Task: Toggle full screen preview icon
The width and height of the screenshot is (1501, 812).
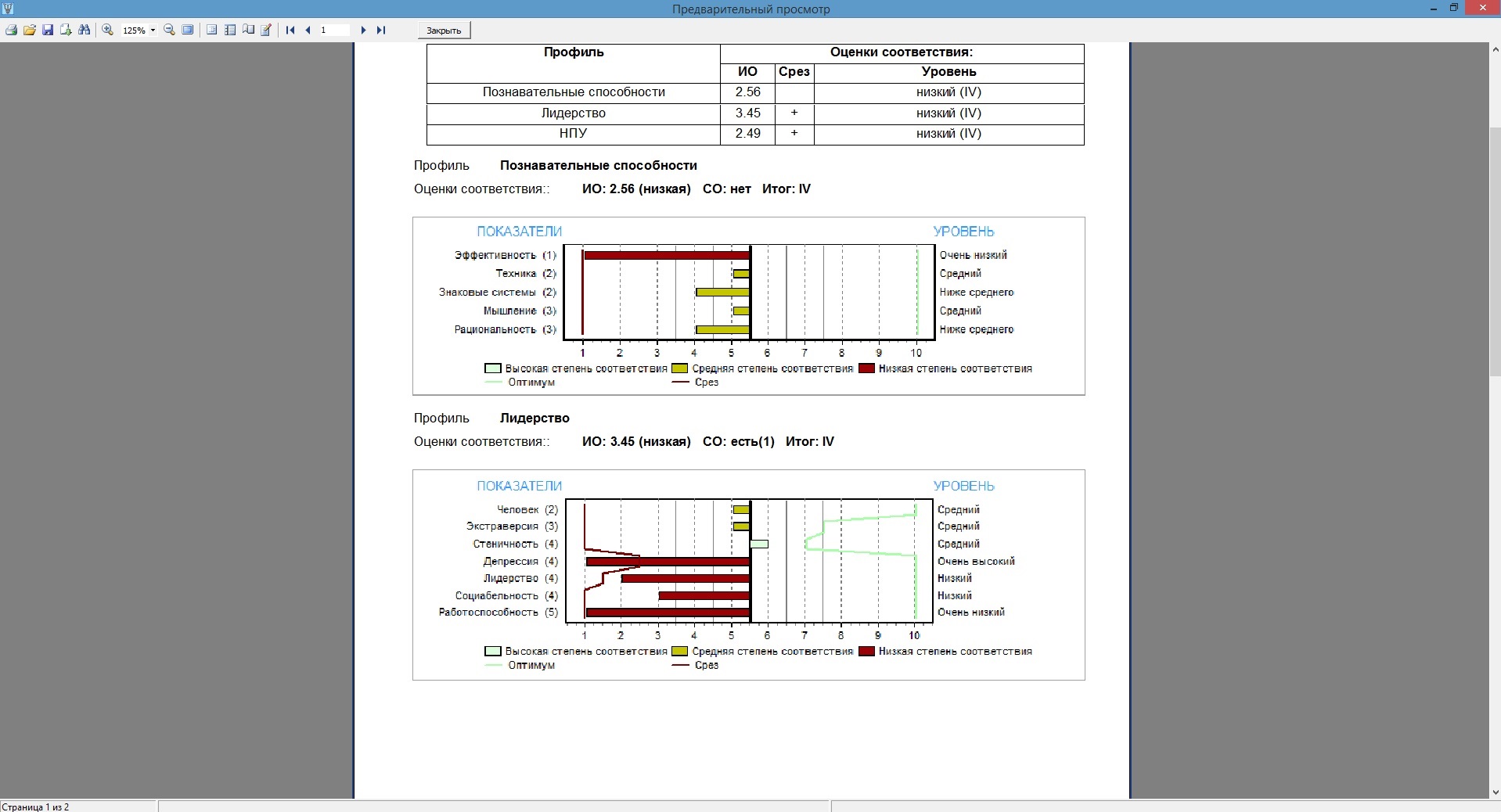Action: [188, 30]
